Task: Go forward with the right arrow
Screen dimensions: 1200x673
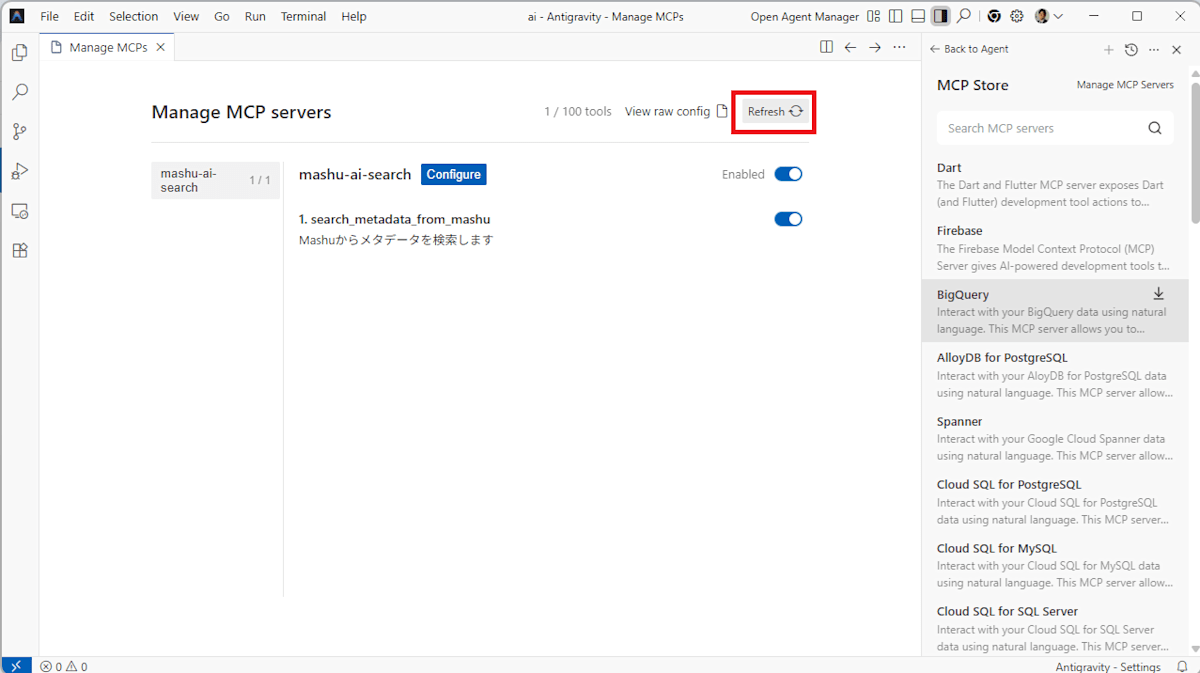Action: tap(875, 47)
